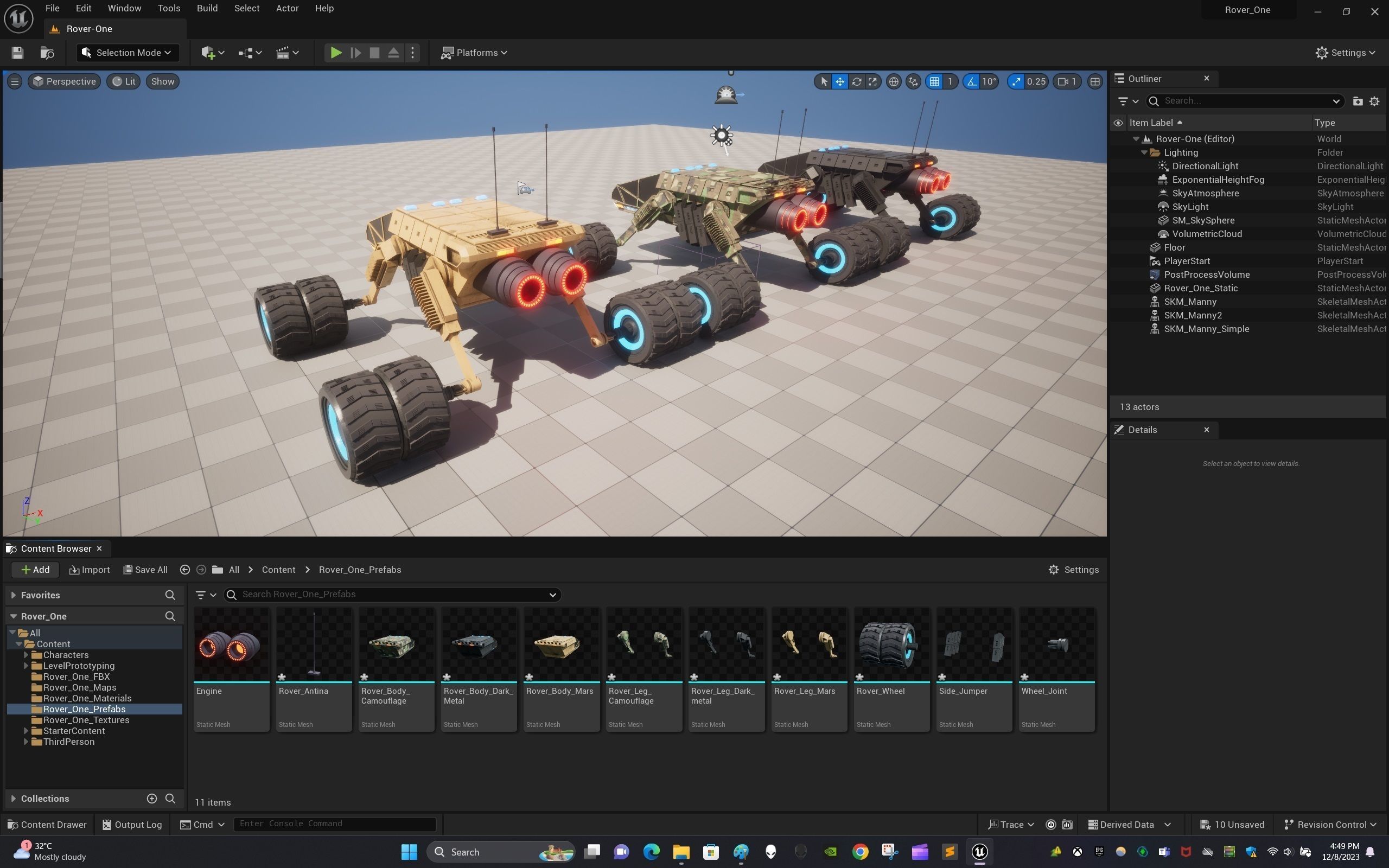Click the Import button in the Content Browser
The height and width of the screenshot is (868, 1389).
(x=89, y=570)
